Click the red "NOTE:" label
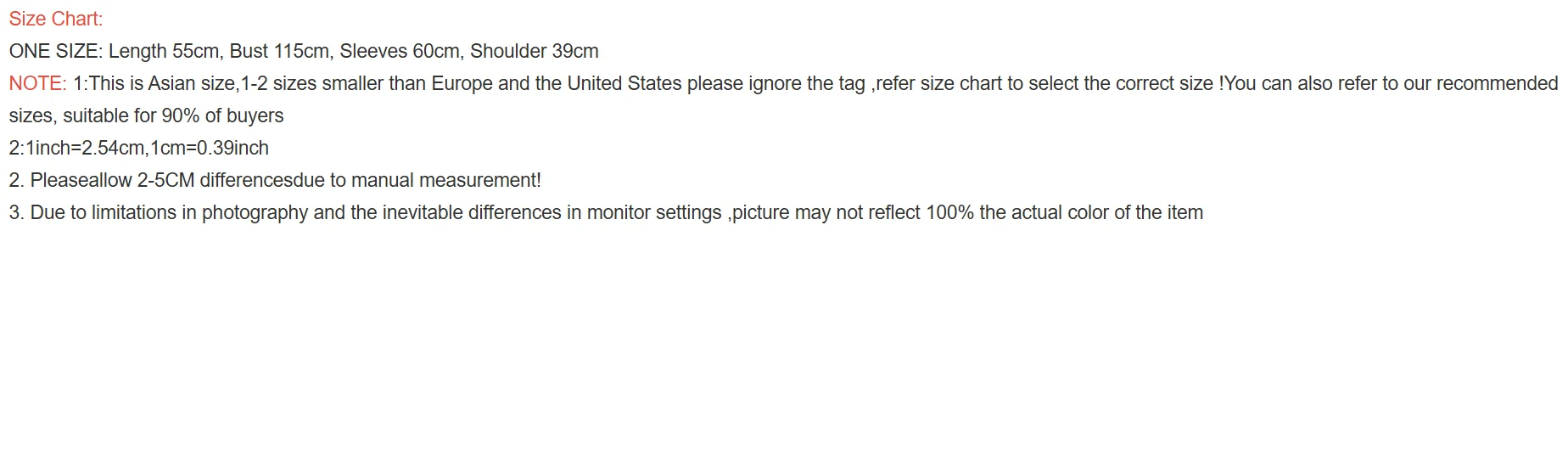1568x473 pixels. click(x=37, y=83)
